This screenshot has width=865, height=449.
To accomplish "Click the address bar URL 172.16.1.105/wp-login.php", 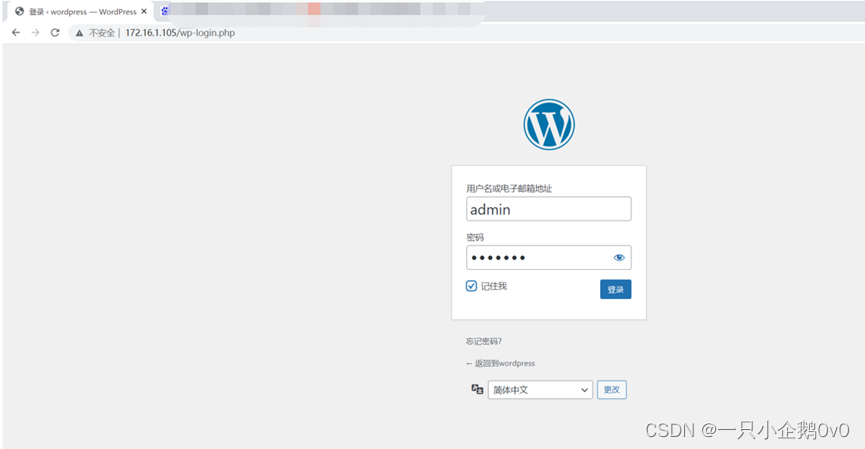I will click(x=180, y=33).
